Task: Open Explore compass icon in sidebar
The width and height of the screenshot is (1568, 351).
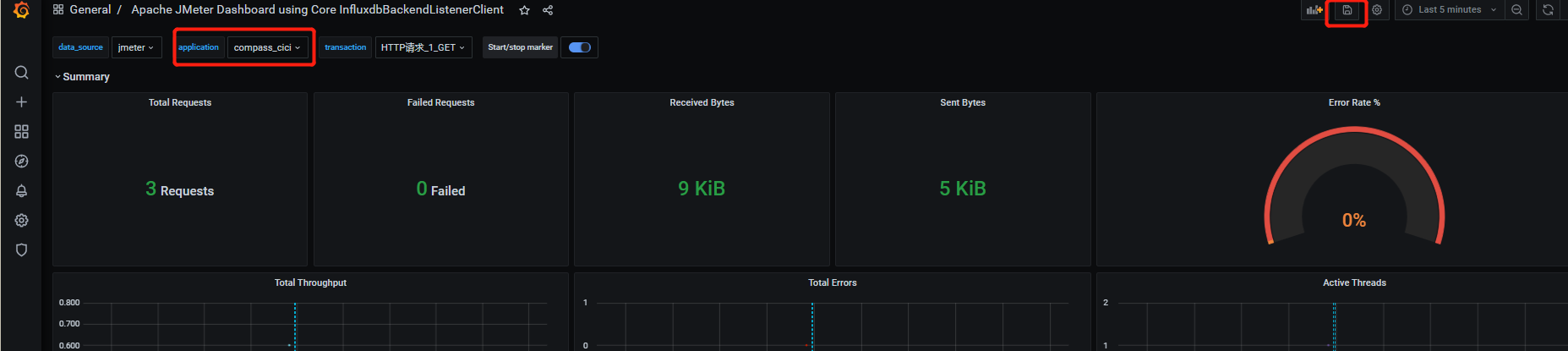Action: coord(22,162)
